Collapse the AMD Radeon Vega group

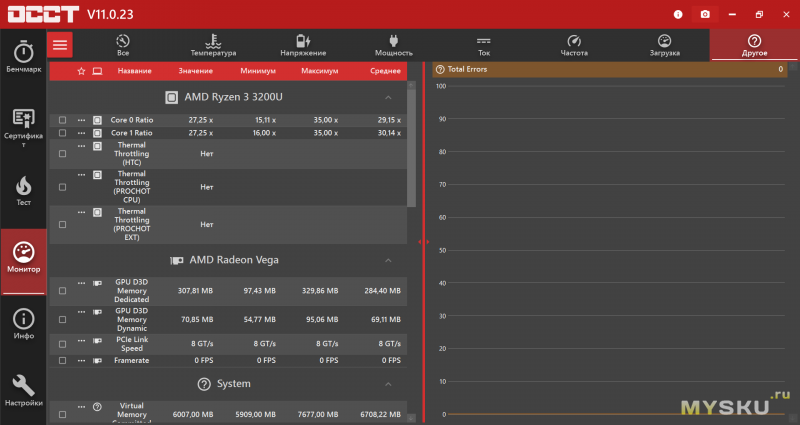point(388,260)
